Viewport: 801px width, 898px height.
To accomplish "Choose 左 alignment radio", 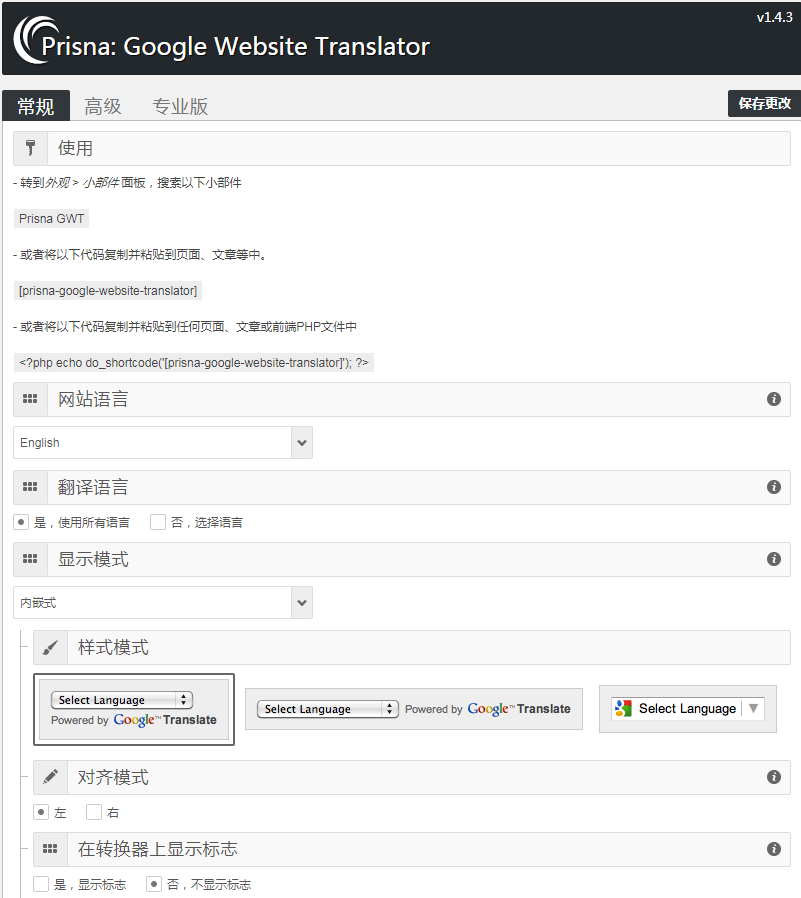I will point(41,812).
